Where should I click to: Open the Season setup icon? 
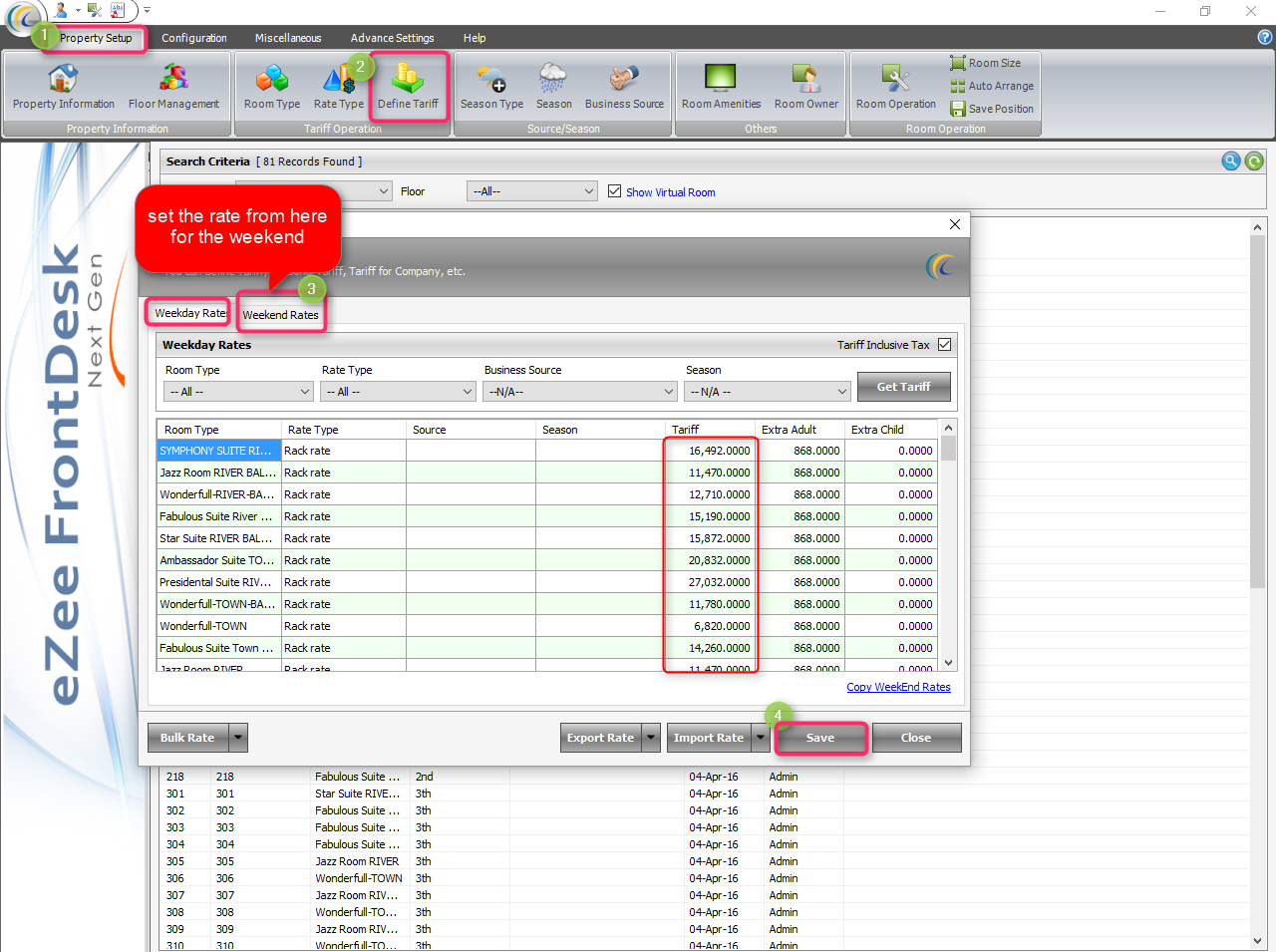click(x=553, y=87)
